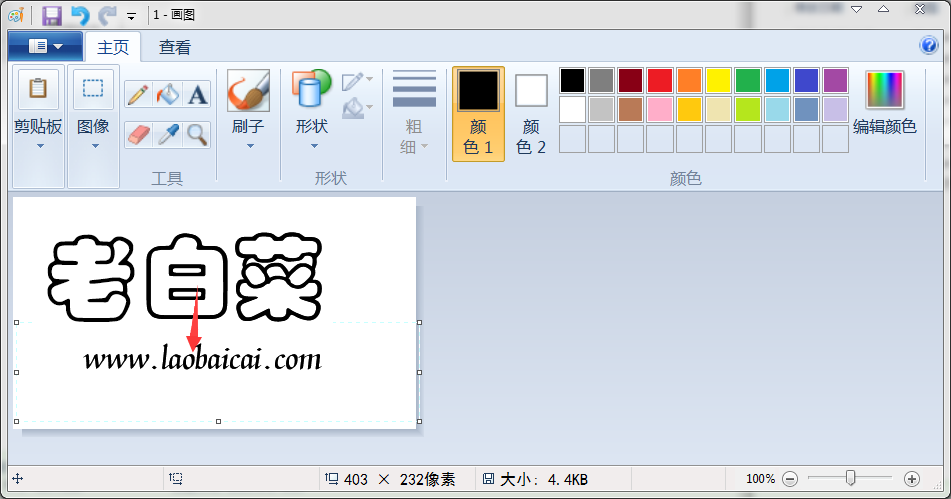Select the Color picker eyedropper tool

click(167, 135)
